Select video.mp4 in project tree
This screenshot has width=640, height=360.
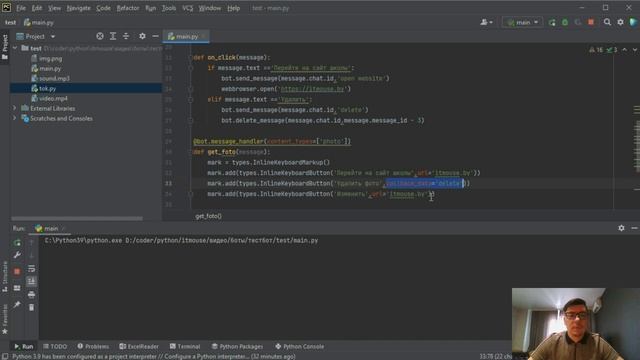(x=49, y=98)
